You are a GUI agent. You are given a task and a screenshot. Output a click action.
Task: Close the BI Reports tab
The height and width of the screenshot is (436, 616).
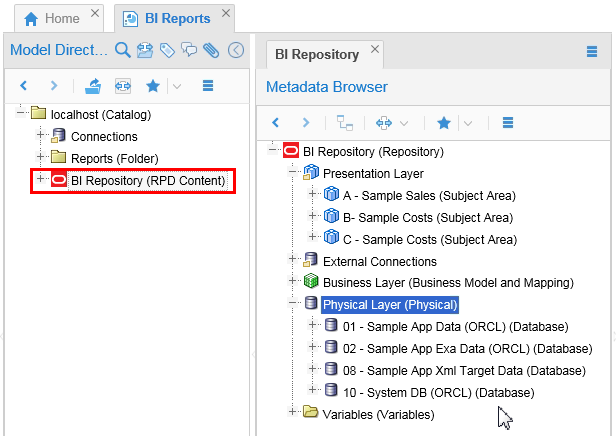coord(226,13)
